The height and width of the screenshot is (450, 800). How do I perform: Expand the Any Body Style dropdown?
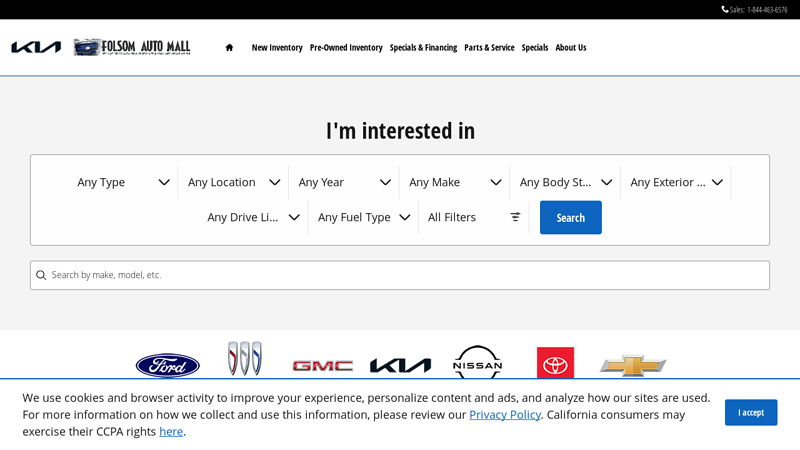pyautogui.click(x=565, y=182)
